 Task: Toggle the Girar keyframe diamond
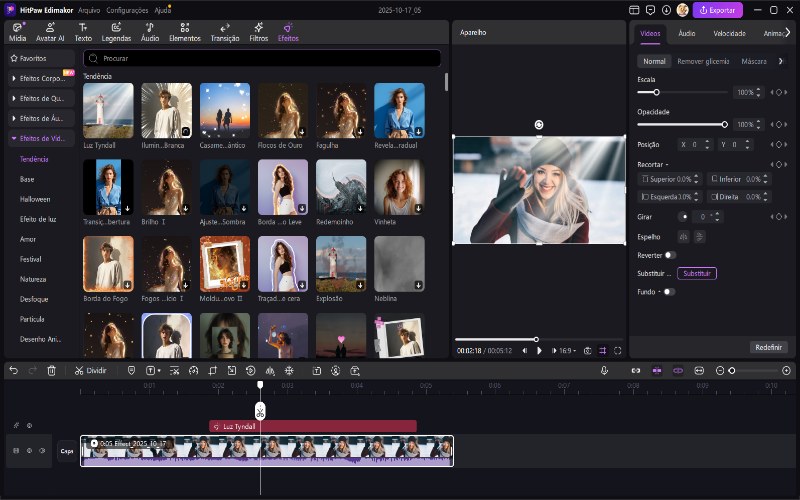pos(779,217)
